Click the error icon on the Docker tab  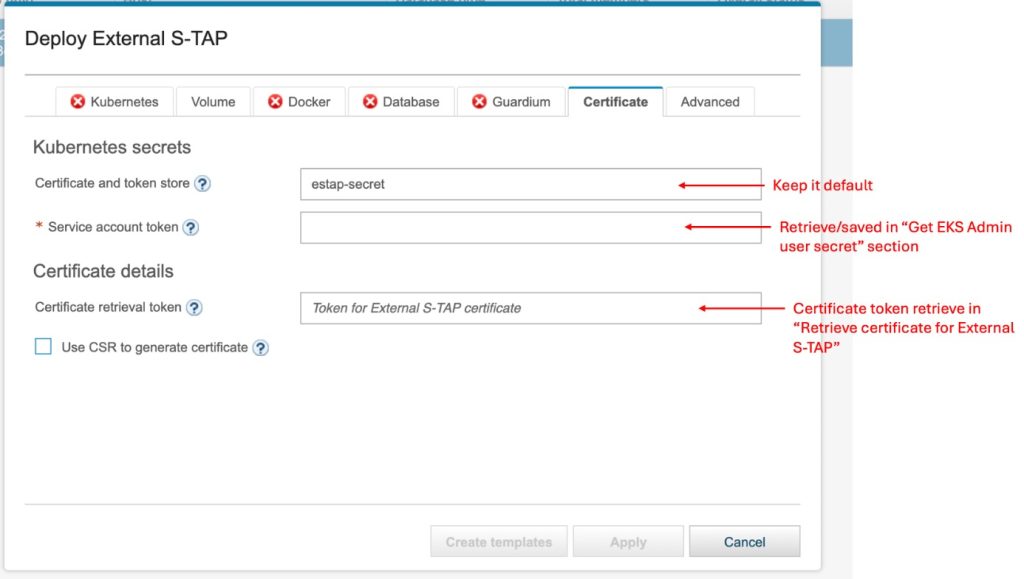click(275, 102)
